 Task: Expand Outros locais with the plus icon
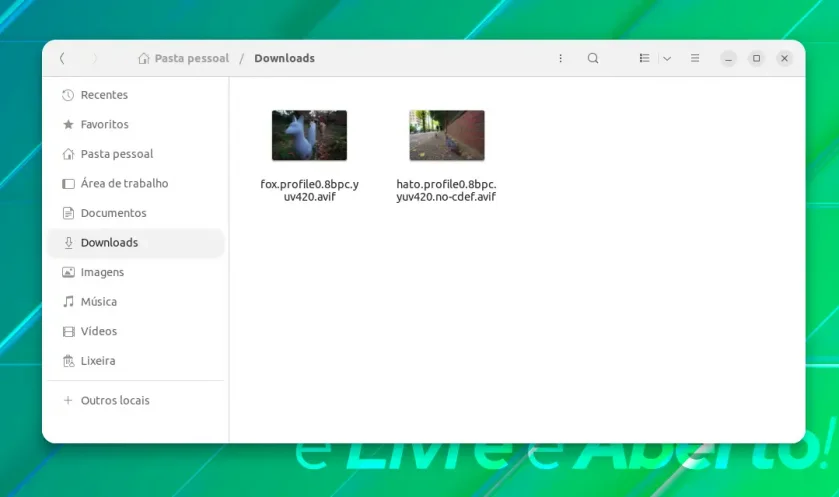click(x=68, y=401)
